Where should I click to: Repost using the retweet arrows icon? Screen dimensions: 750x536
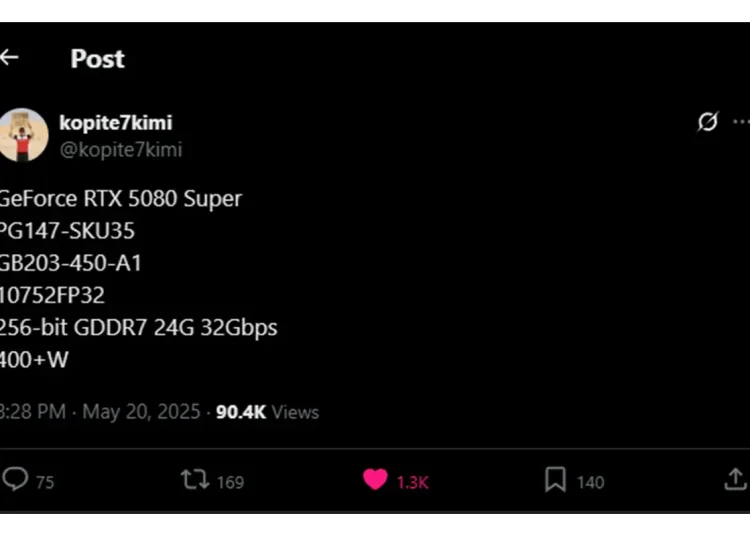tap(195, 479)
